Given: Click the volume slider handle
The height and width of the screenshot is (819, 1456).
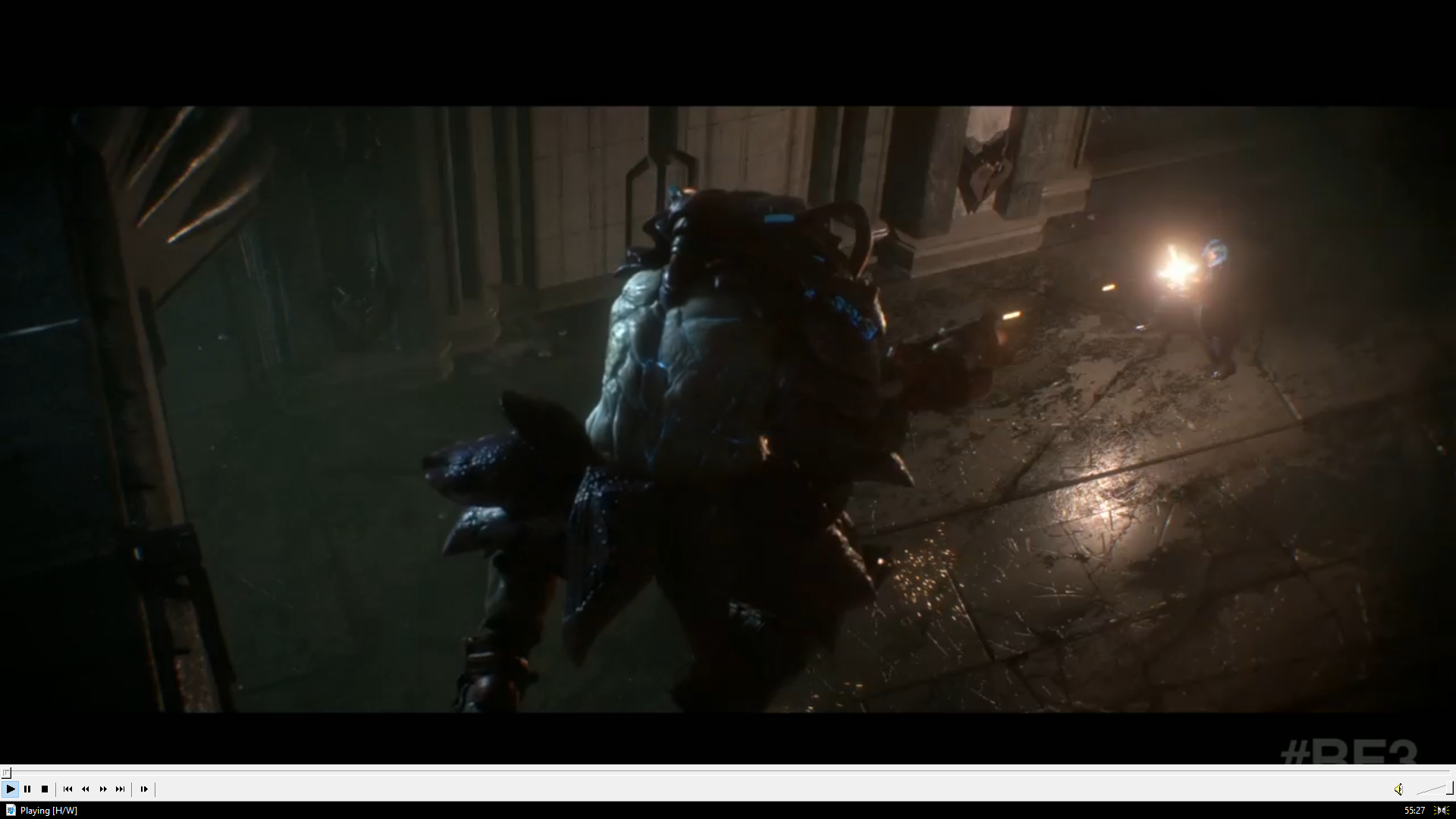Looking at the screenshot, I should click(1449, 789).
